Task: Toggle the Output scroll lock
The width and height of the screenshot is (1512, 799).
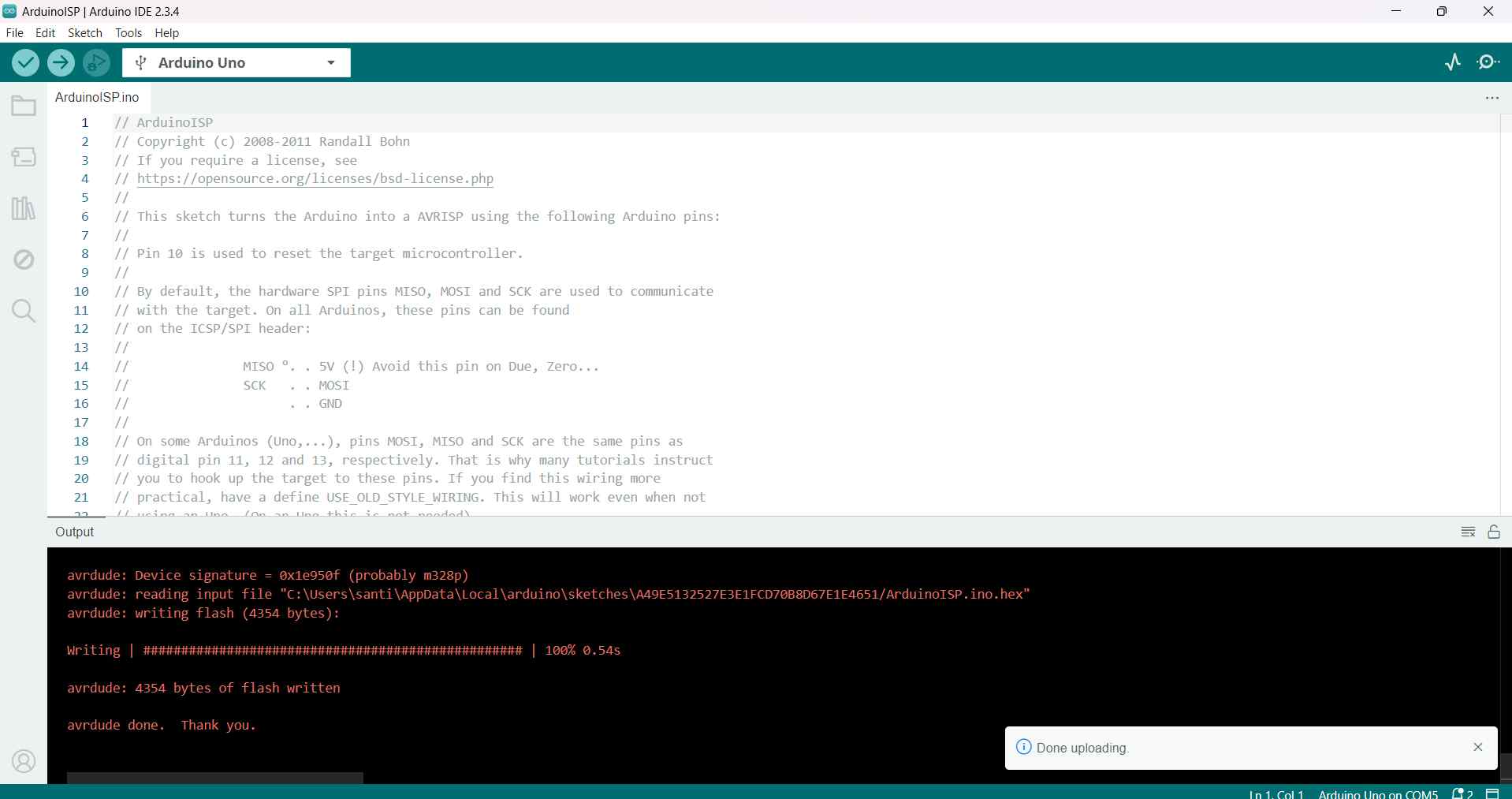Action: (1494, 532)
